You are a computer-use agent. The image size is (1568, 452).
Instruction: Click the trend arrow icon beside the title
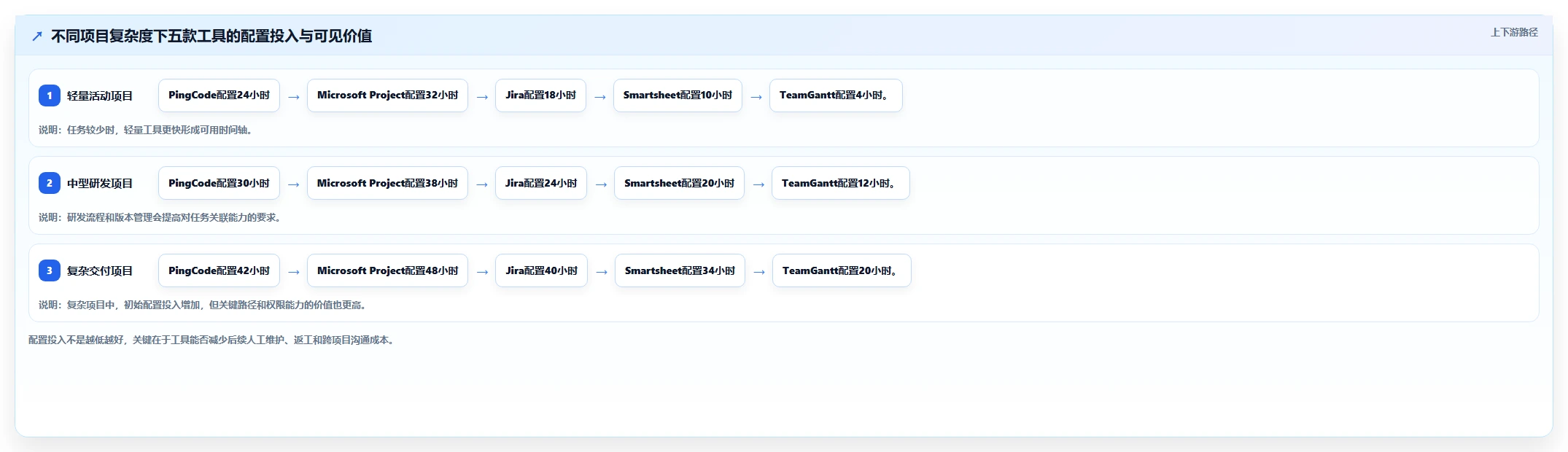pos(37,36)
